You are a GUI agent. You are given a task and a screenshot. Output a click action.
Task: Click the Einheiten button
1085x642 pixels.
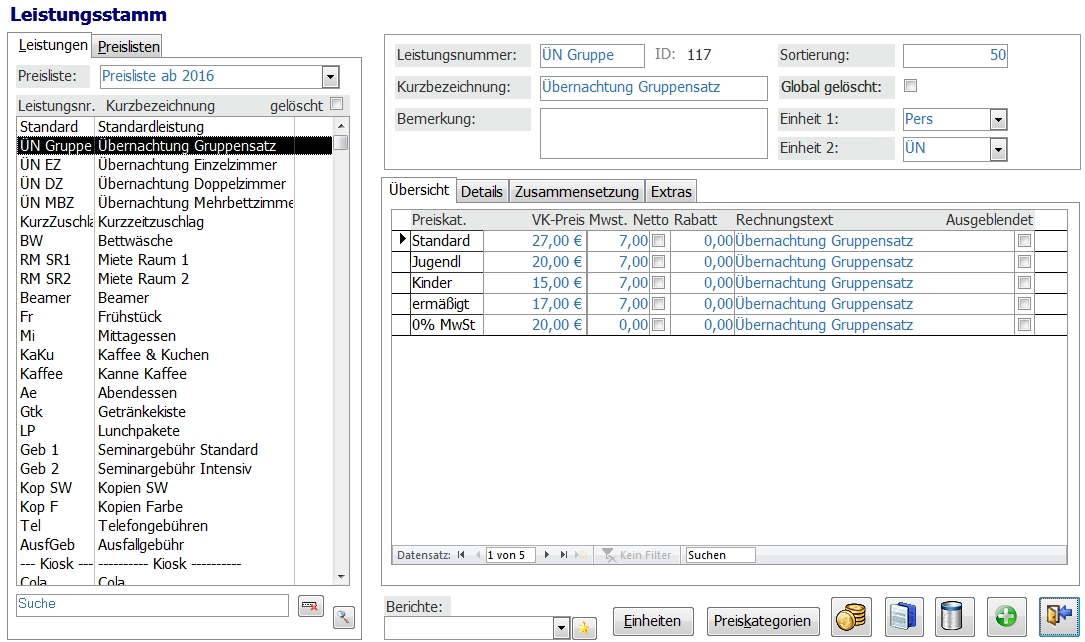652,621
